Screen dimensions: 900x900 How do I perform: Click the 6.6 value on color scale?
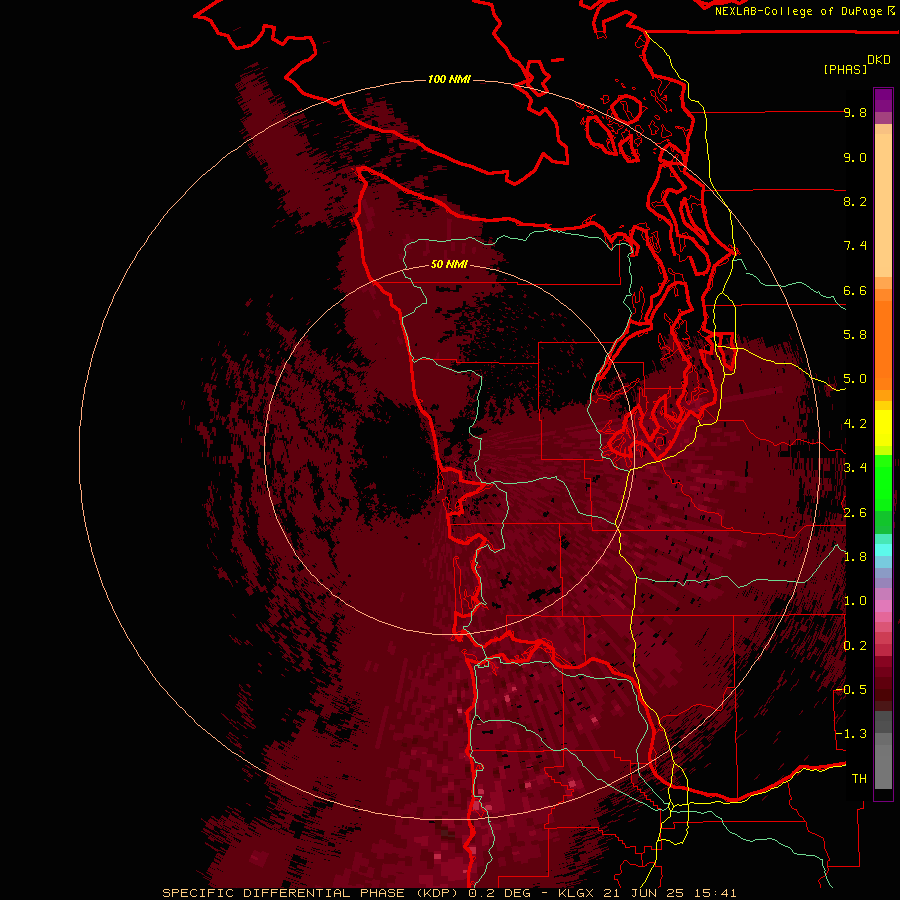point(855,290)
